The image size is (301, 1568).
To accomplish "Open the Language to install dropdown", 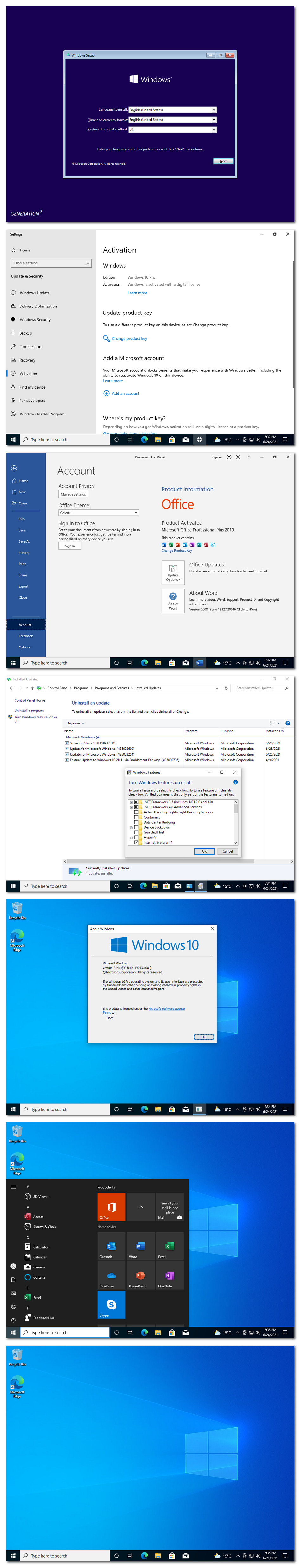I will 172,110.
